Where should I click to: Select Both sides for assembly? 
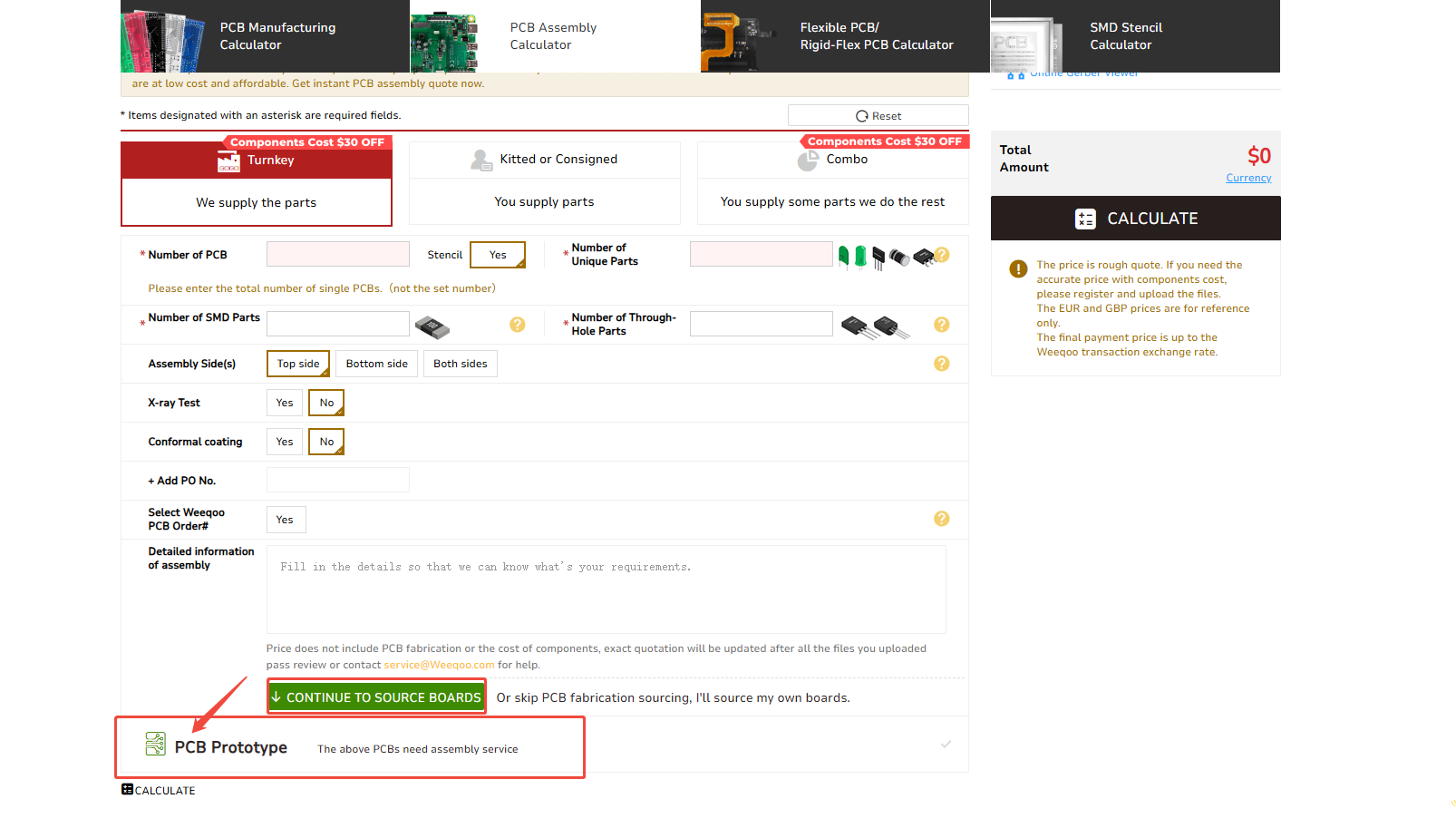pos(460,364)
